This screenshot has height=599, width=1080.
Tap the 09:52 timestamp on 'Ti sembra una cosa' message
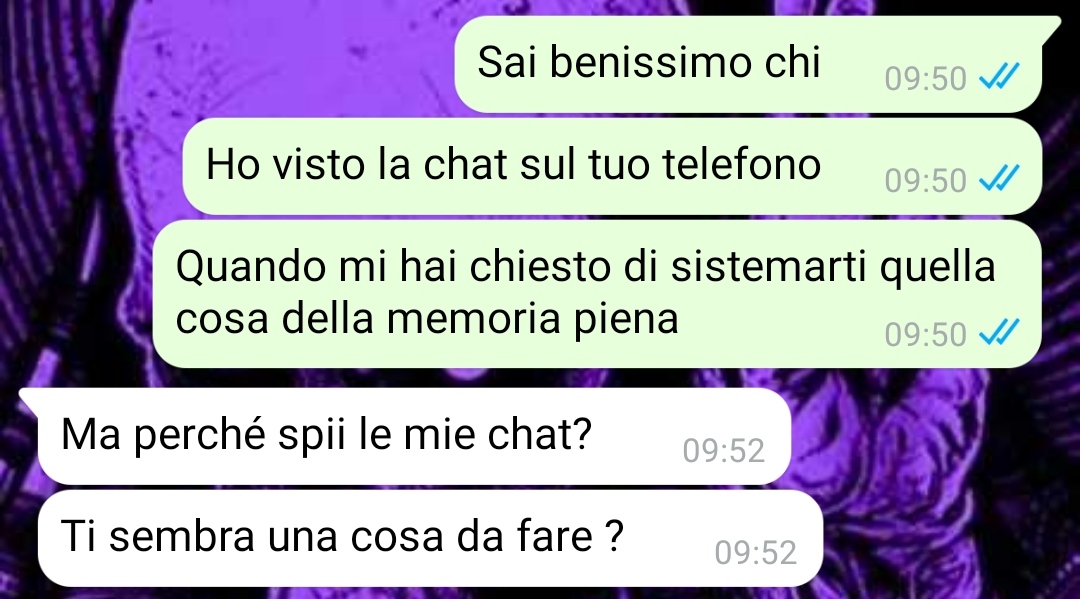[x=756, y=553]
